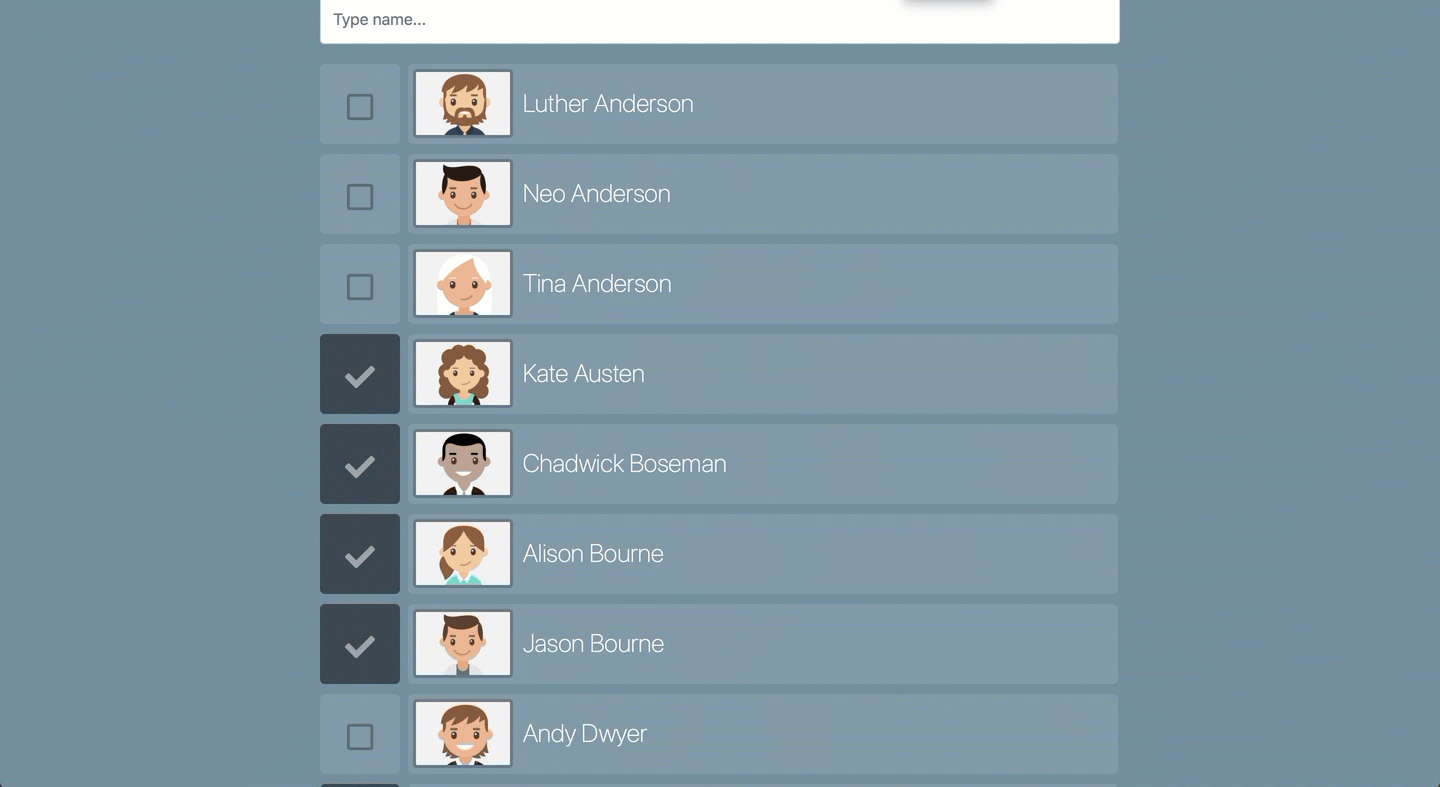The height and width of the screenshot is (787, 1440).
Task: Click Andy Dwyer's smiling avatar
Action: 463,734
